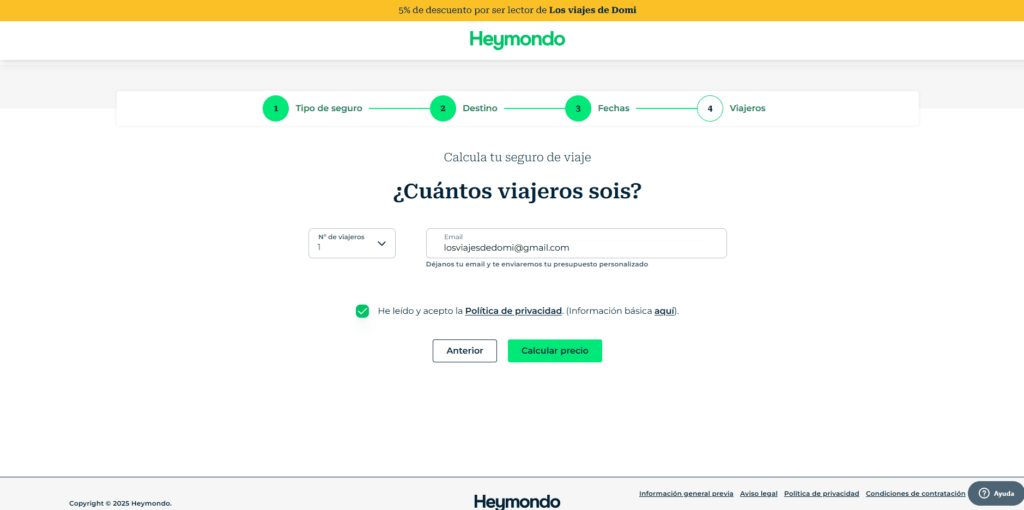Click the 'Copyright © 2025 Heymondo.' text
Viewport: 1024px width, 510px height.
pyautogui.click(x=120, y=503)
